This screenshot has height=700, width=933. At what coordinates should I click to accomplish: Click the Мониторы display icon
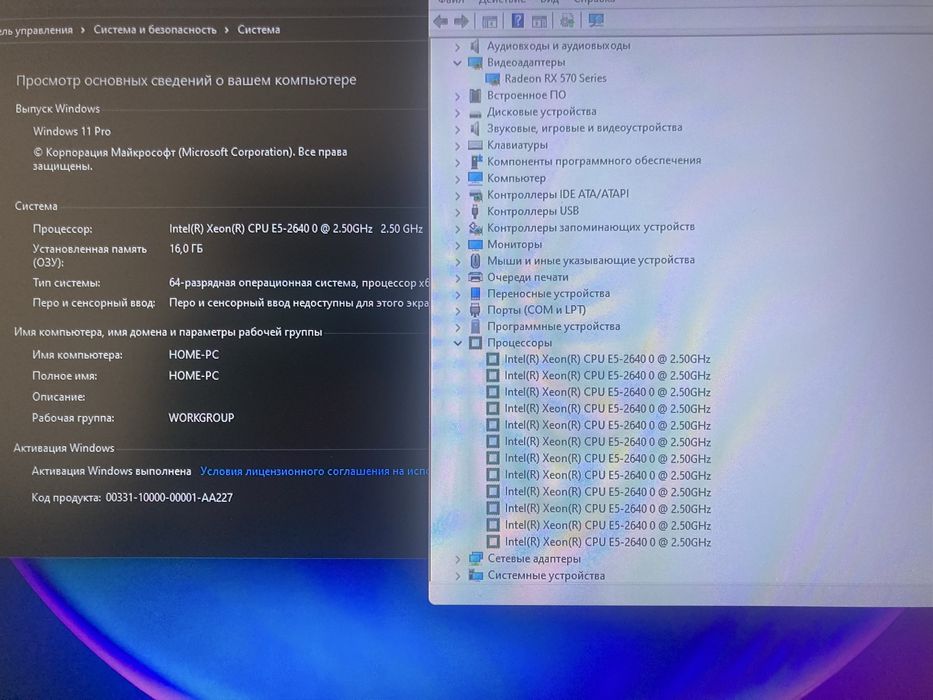(x=475, y=244)
